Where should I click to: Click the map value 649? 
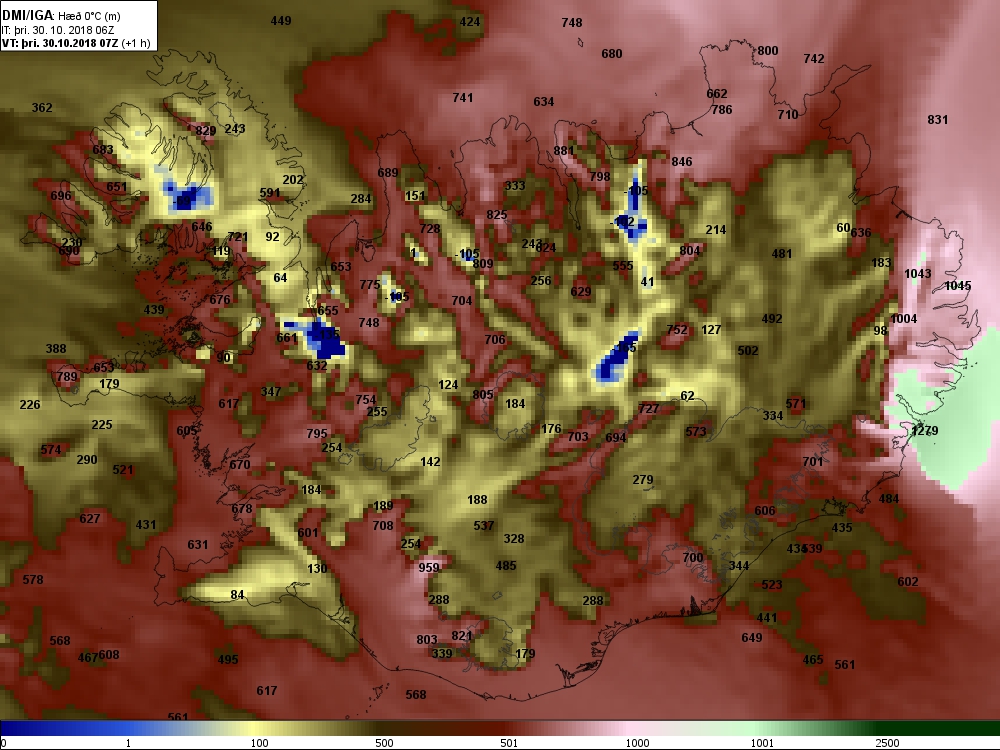pyautogui.click(x=752, y=638)
